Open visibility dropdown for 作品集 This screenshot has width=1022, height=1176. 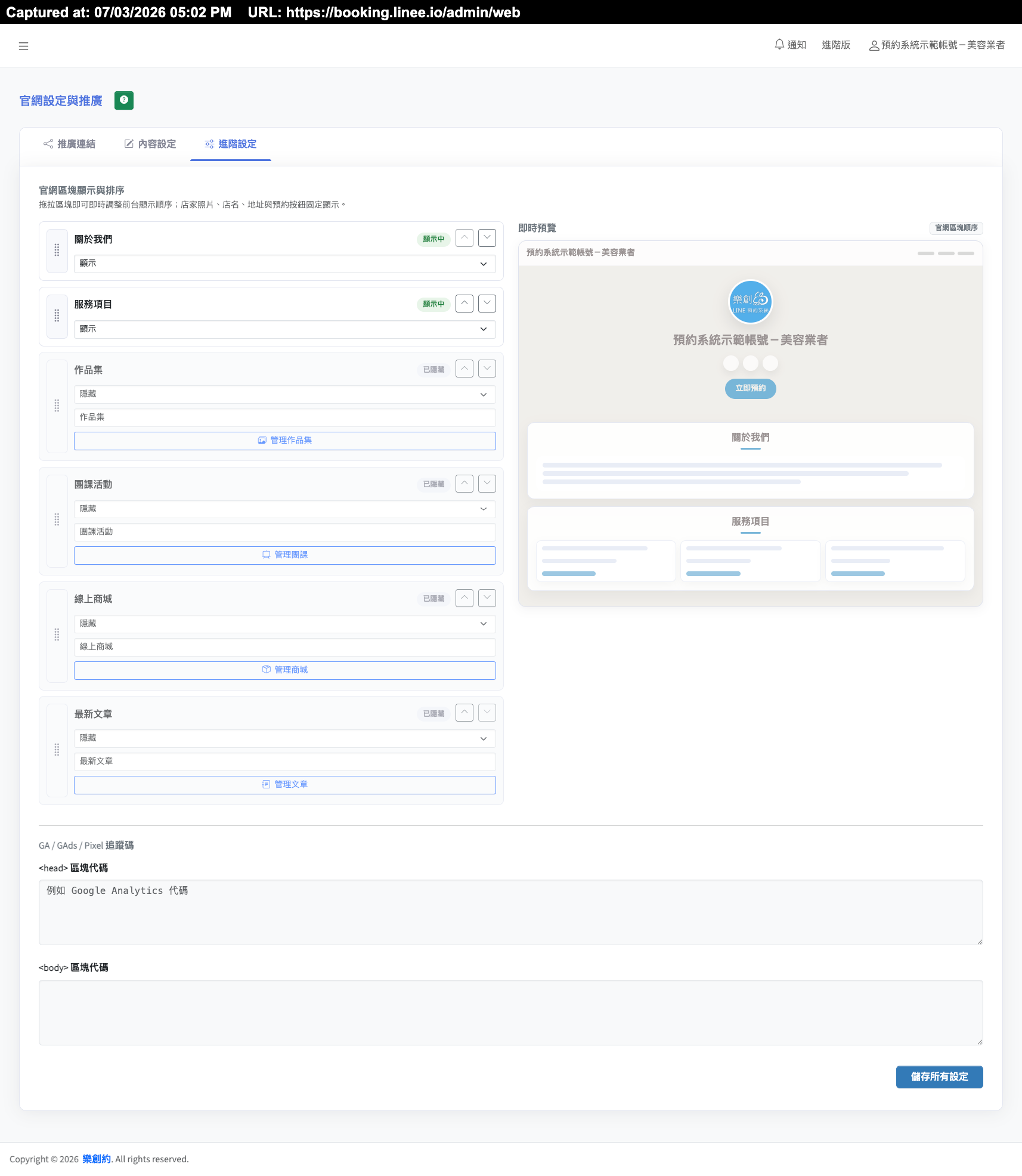point(285,394)
